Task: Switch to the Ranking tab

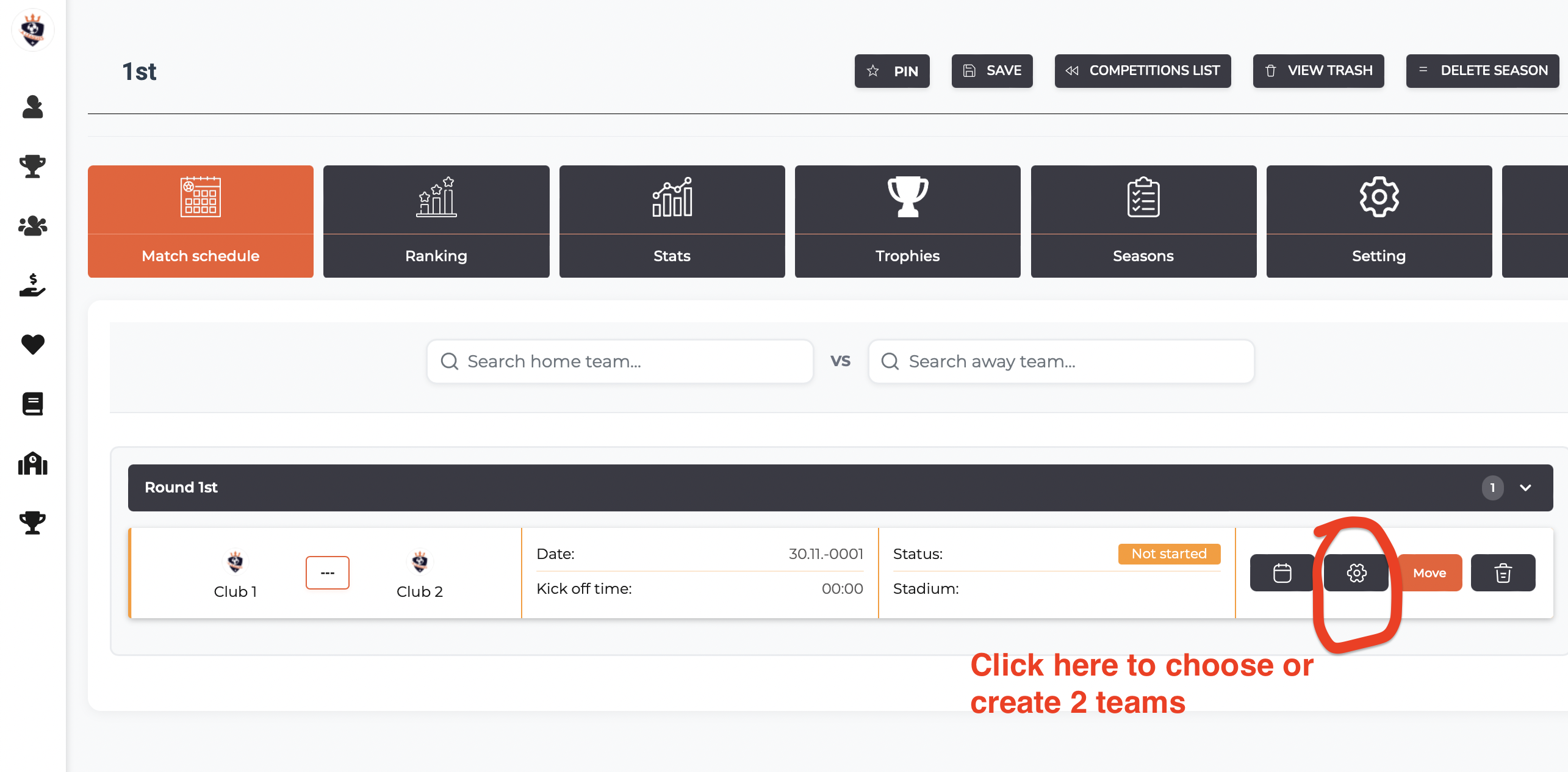Action: click(x=436, y=222)
